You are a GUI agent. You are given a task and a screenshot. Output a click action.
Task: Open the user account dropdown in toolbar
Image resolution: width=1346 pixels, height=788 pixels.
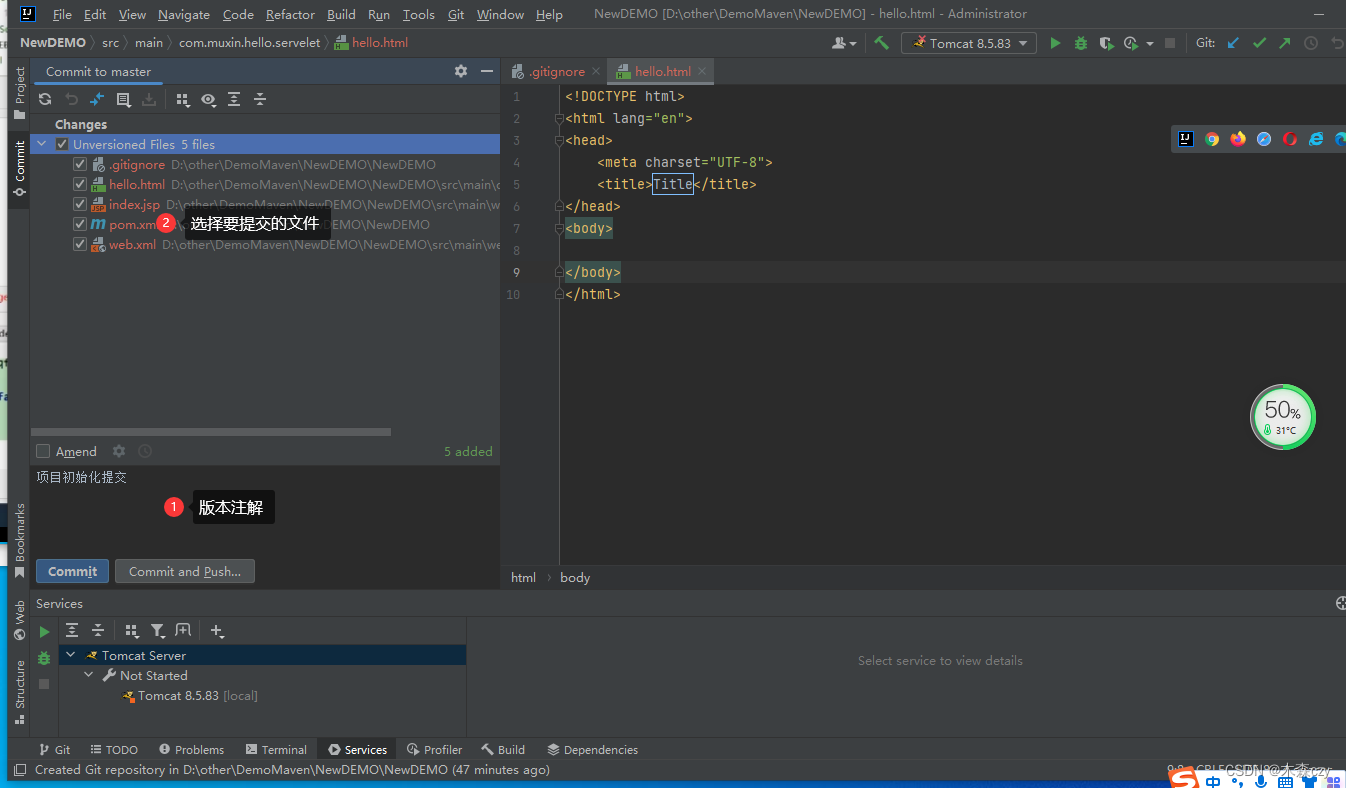coord(845,43)
